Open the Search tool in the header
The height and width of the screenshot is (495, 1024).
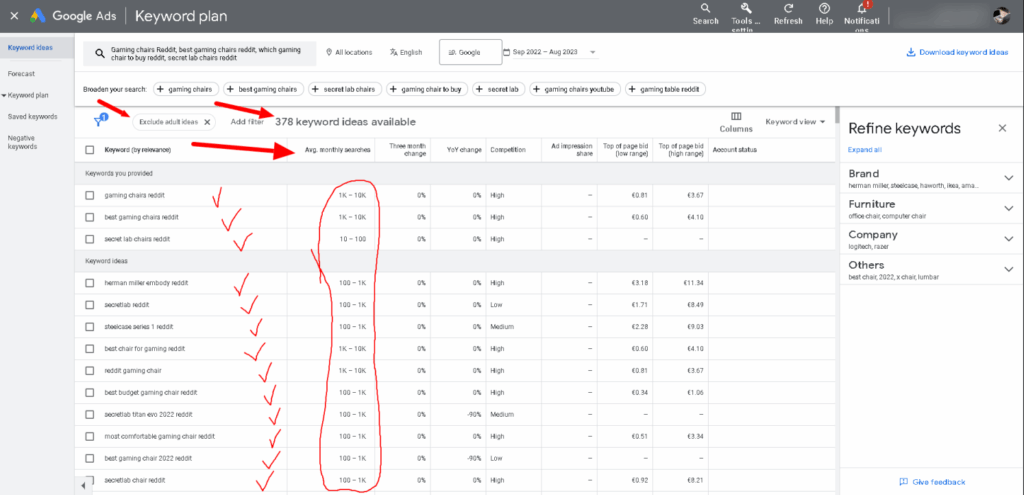pos(705,14)
